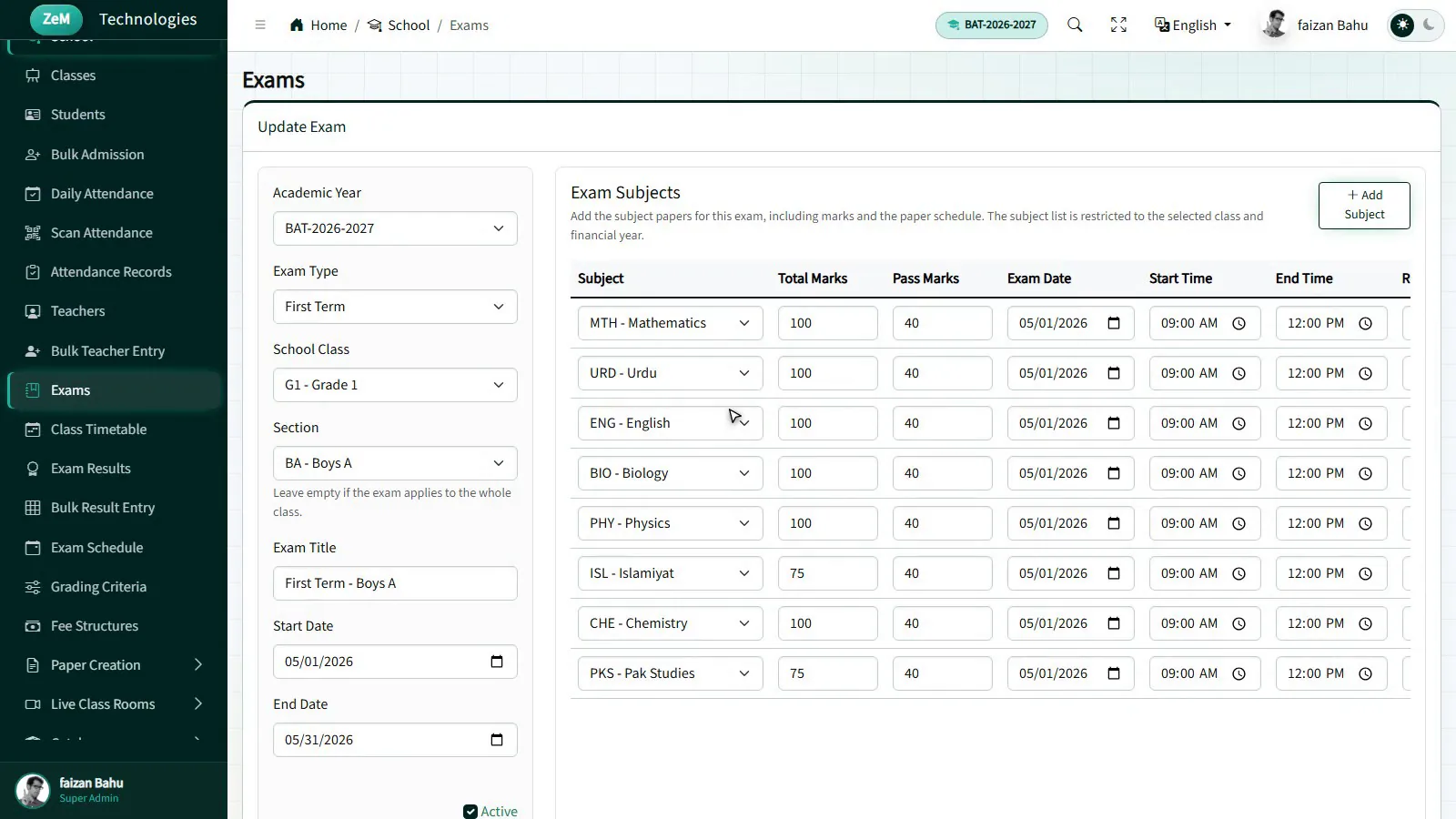Open the English language dropdown

click(x=1192, y=25)
